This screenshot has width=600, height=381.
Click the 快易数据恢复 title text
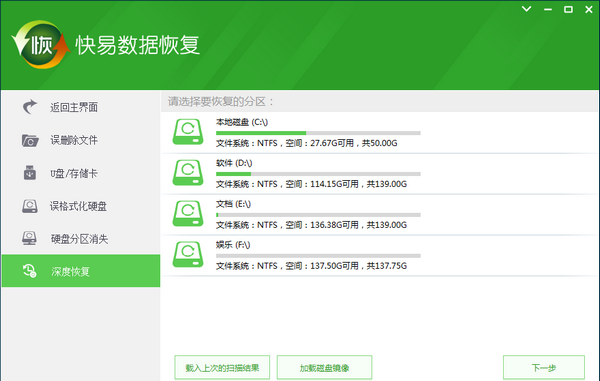tap(137, 45)
